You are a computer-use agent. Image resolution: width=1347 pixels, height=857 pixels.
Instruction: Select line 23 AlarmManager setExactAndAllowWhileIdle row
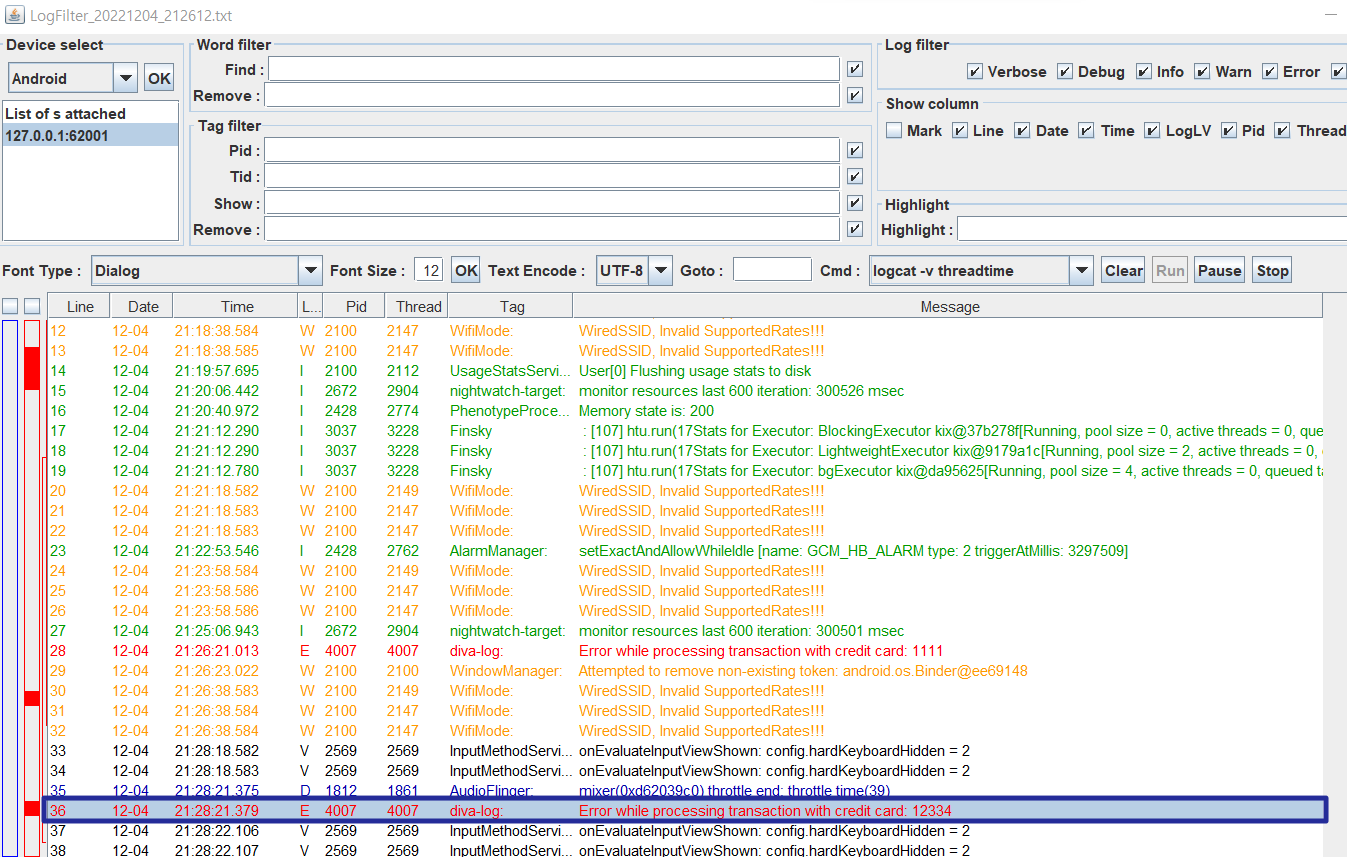tap(685, 551)
